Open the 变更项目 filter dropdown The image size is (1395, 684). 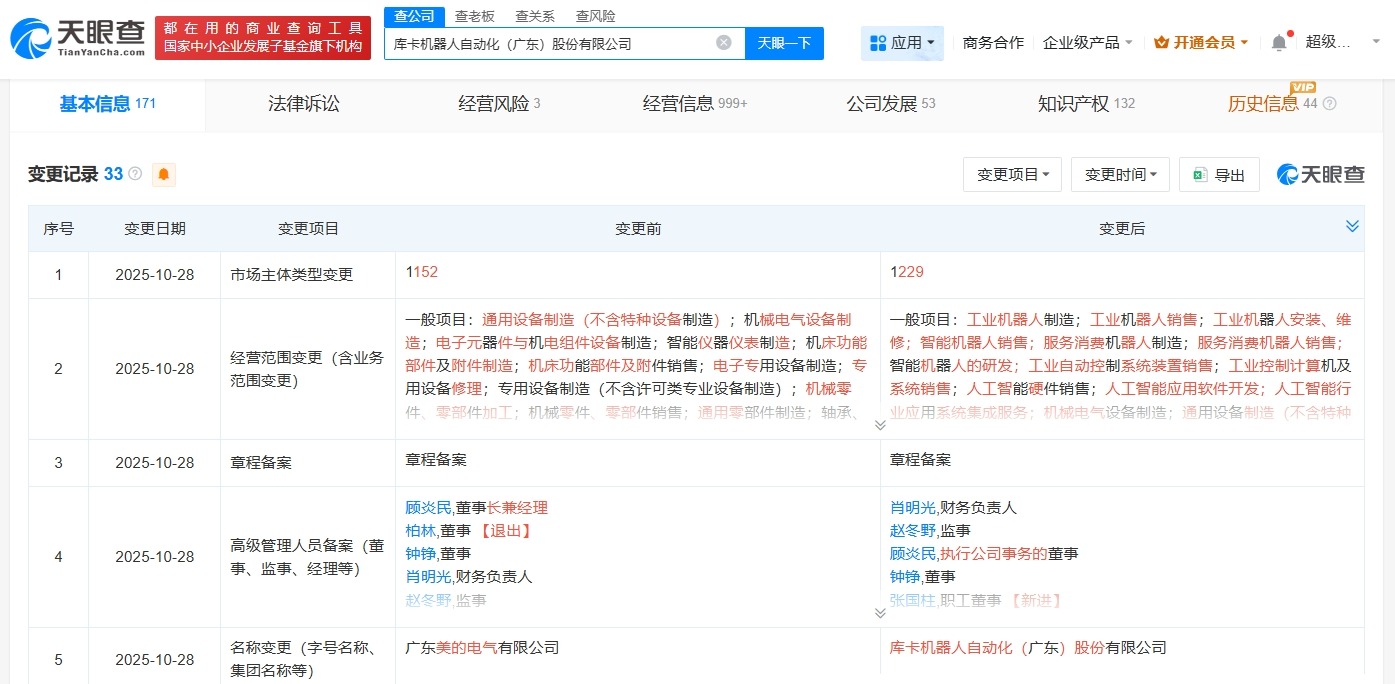pos(1012,174)
